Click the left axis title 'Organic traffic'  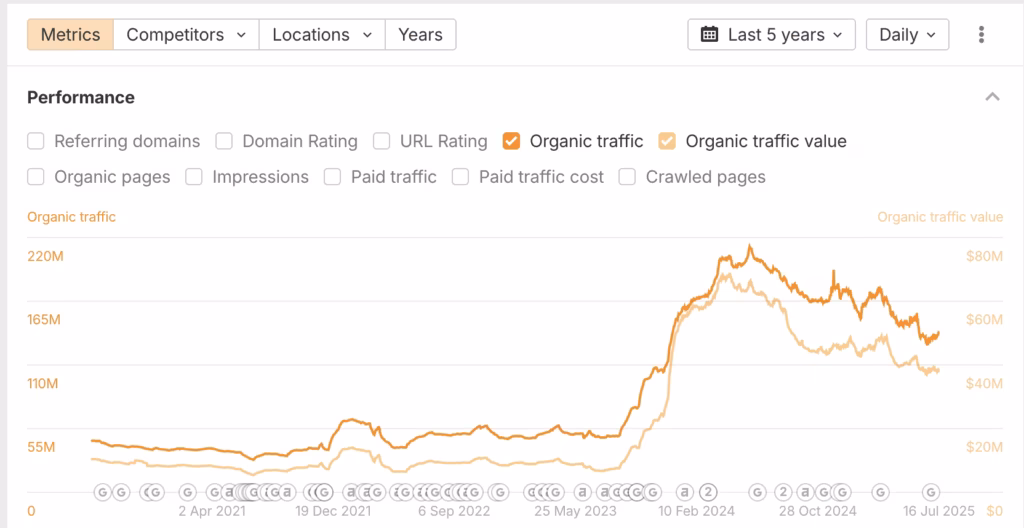tap(72, 217)
